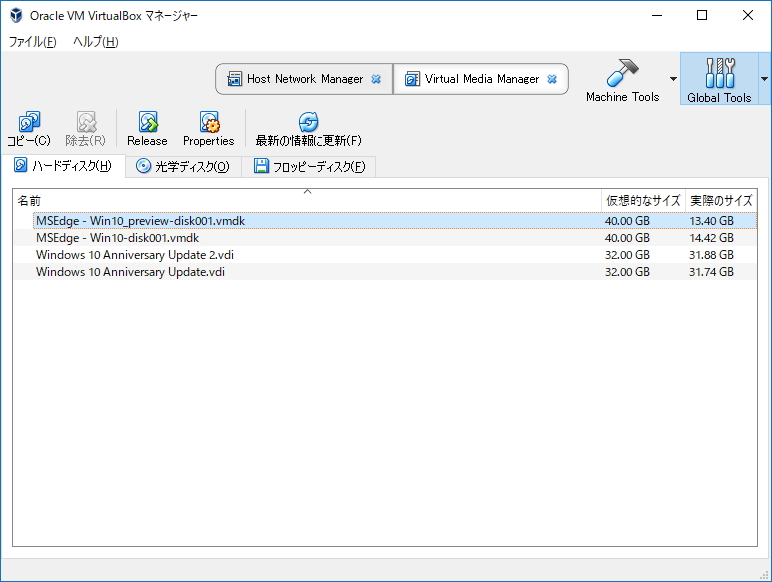Viewport: 772px width, 582px height.
Task: Click the VirtualBox title bar logo
Action: 16,15
